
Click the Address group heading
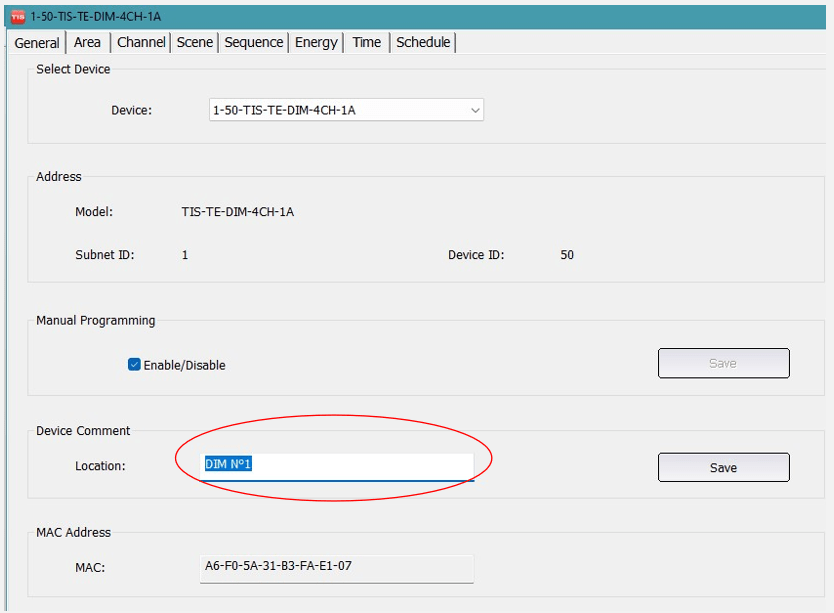tap(59, 177)
